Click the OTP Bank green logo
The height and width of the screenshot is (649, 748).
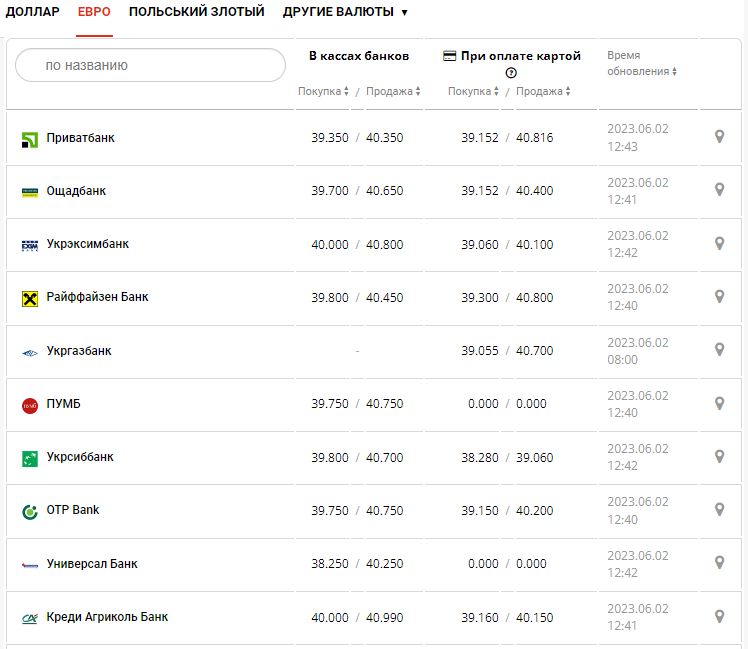(x=30, y=511)
